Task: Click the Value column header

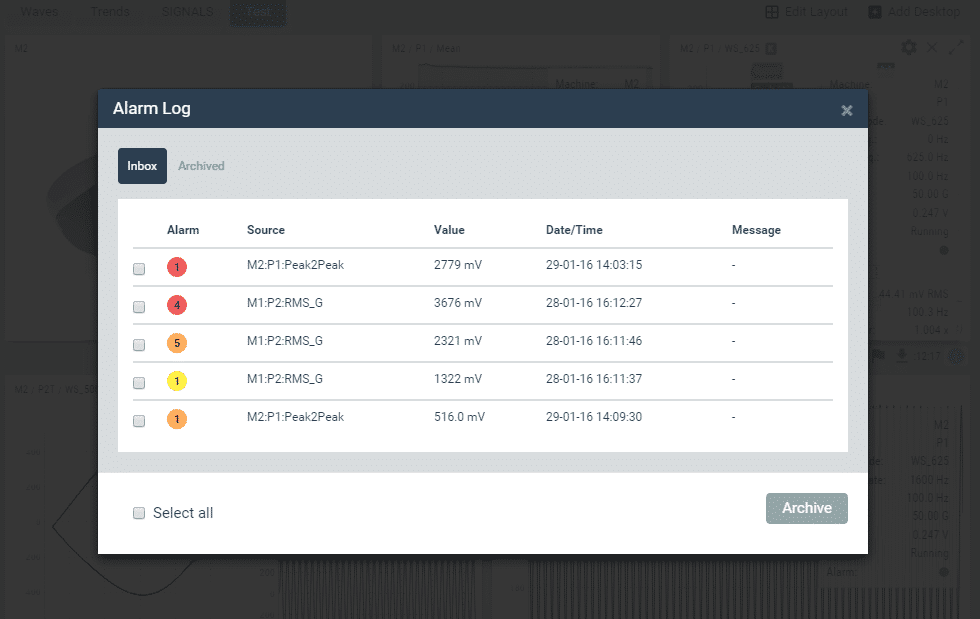Action: pos(449,230)
